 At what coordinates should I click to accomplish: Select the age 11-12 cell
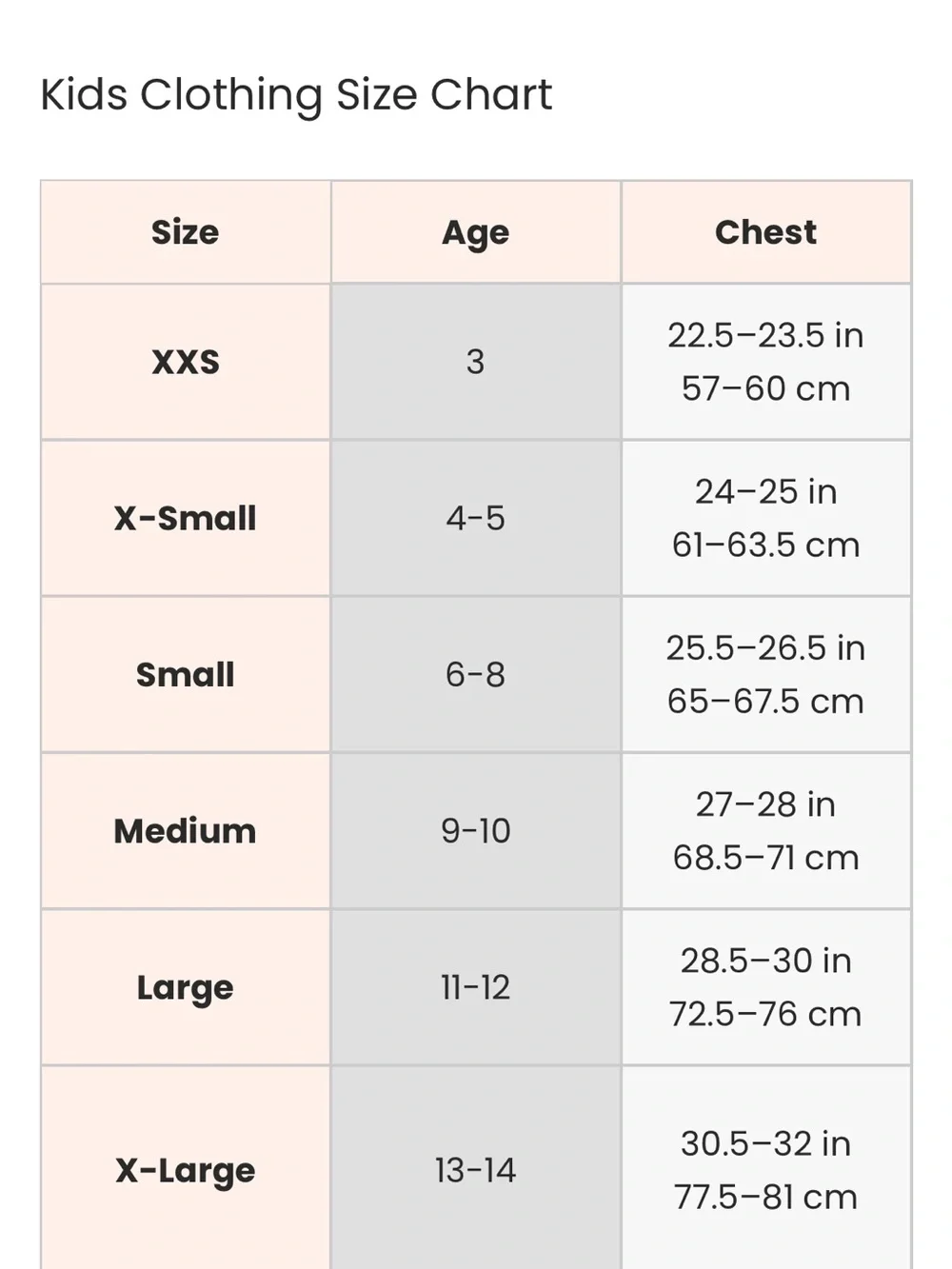[x=476, y=987]
